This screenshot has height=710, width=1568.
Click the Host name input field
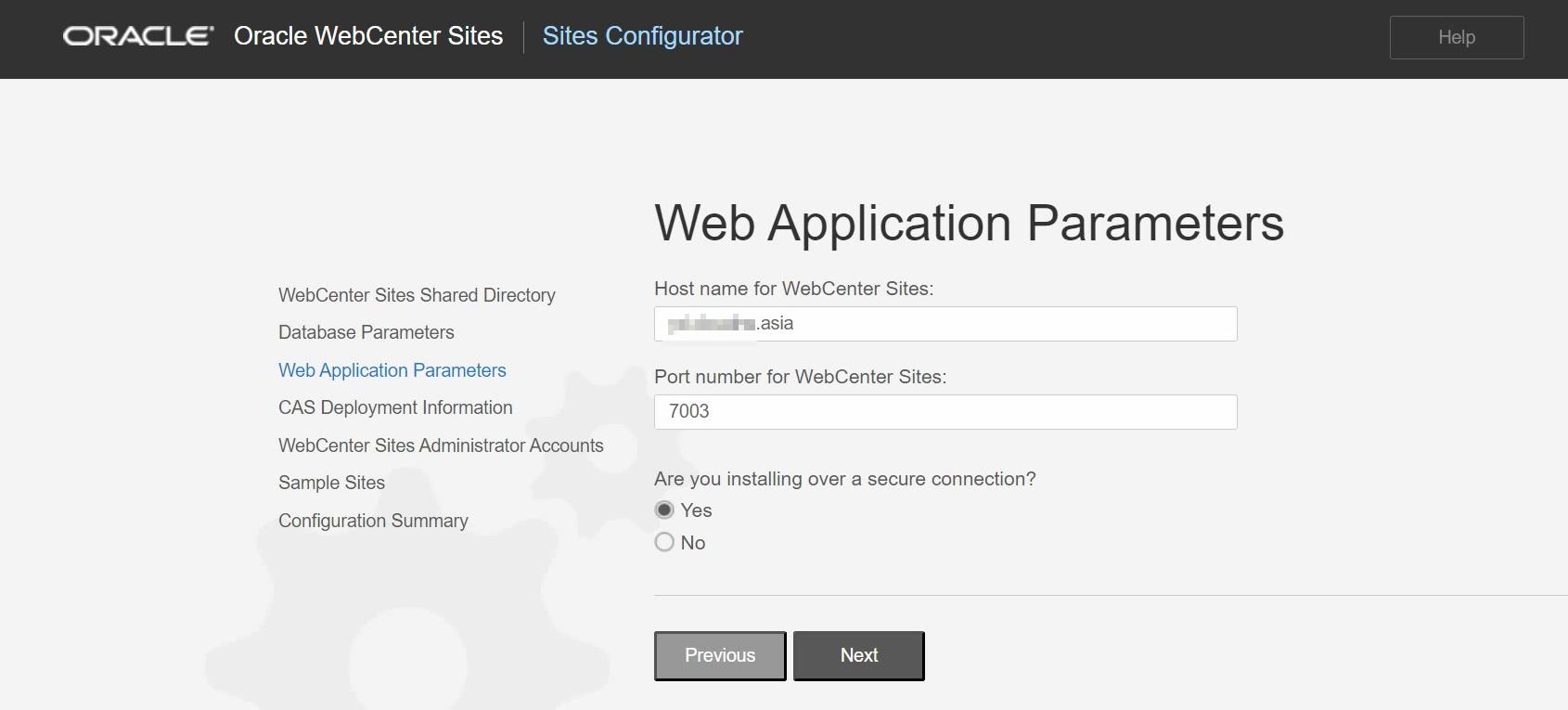pyautogui.click(x=945, y=324)
